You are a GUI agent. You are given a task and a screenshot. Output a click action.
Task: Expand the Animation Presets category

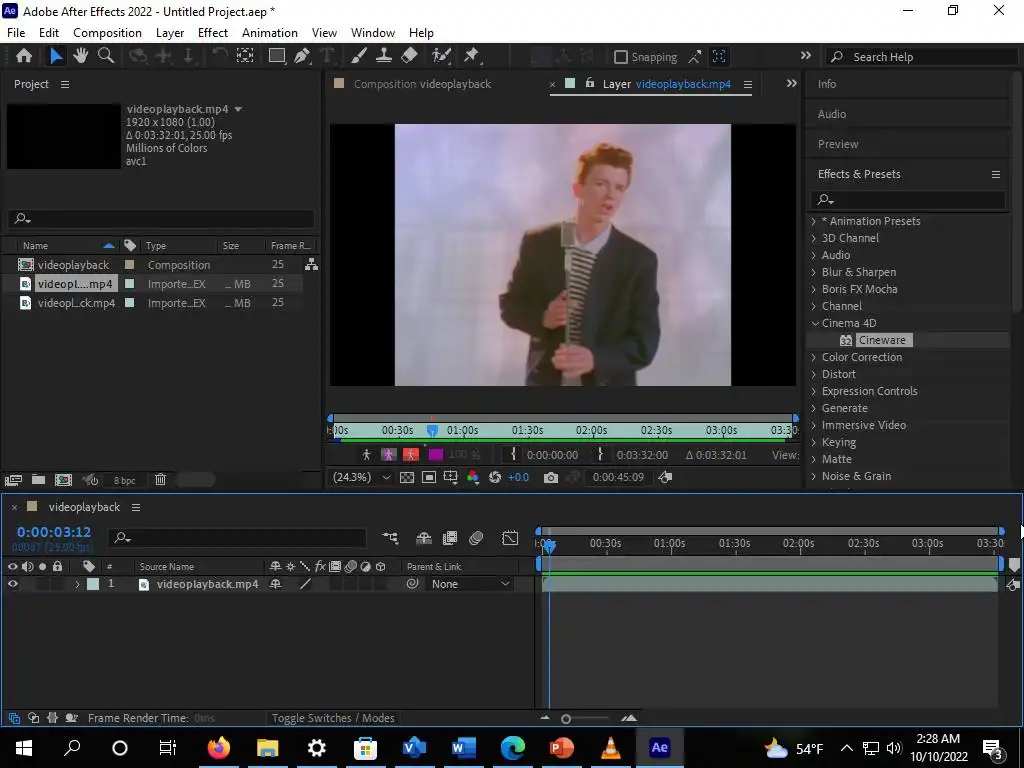click(x=814, y=221)
